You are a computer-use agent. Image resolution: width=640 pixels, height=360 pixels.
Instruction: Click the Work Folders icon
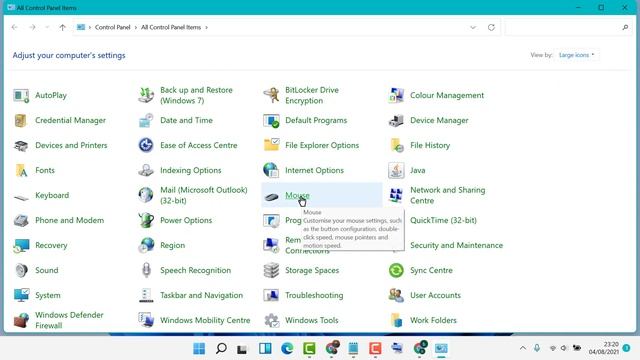point(396,320)
